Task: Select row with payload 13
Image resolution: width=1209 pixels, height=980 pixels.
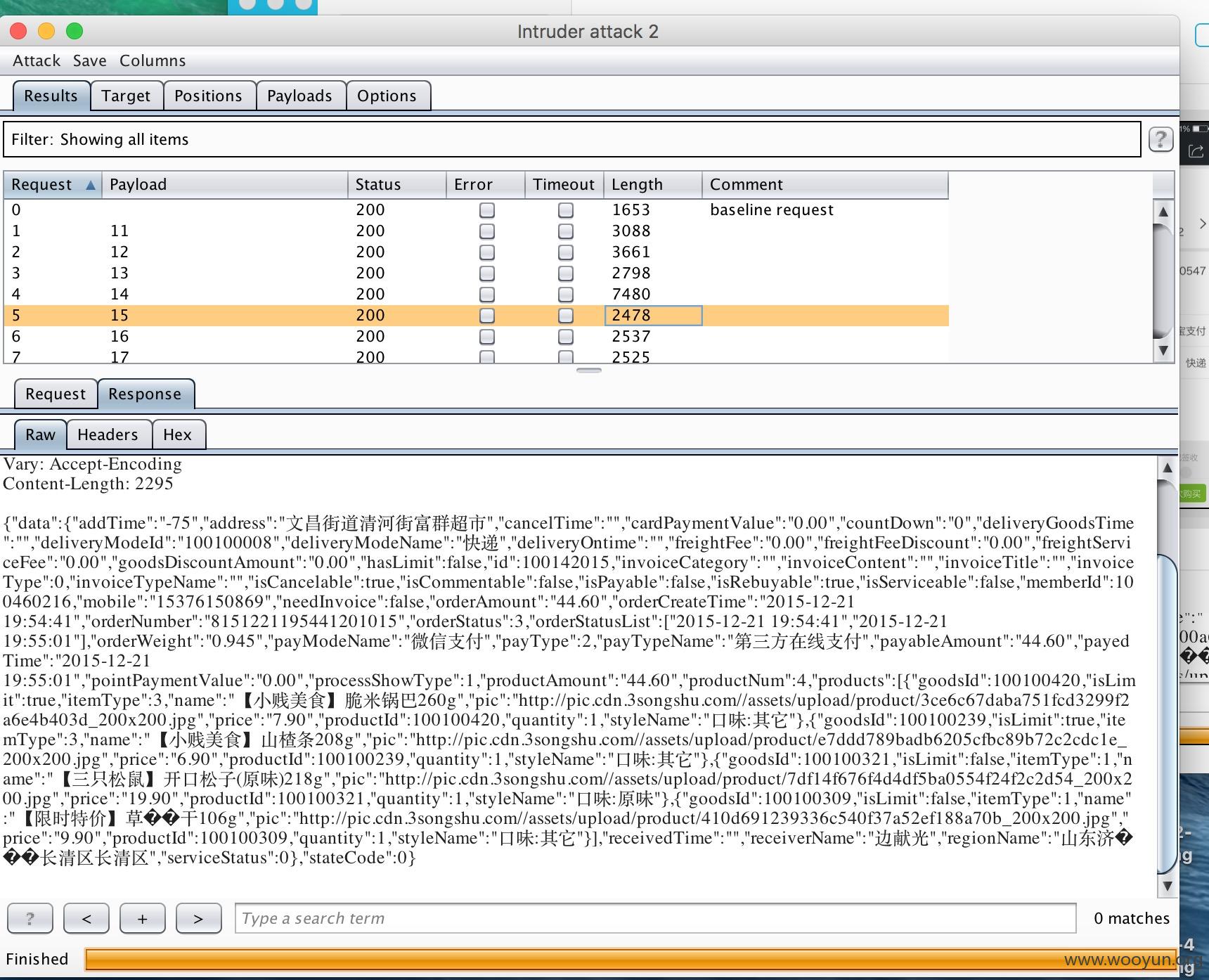Action: [476, 273]
